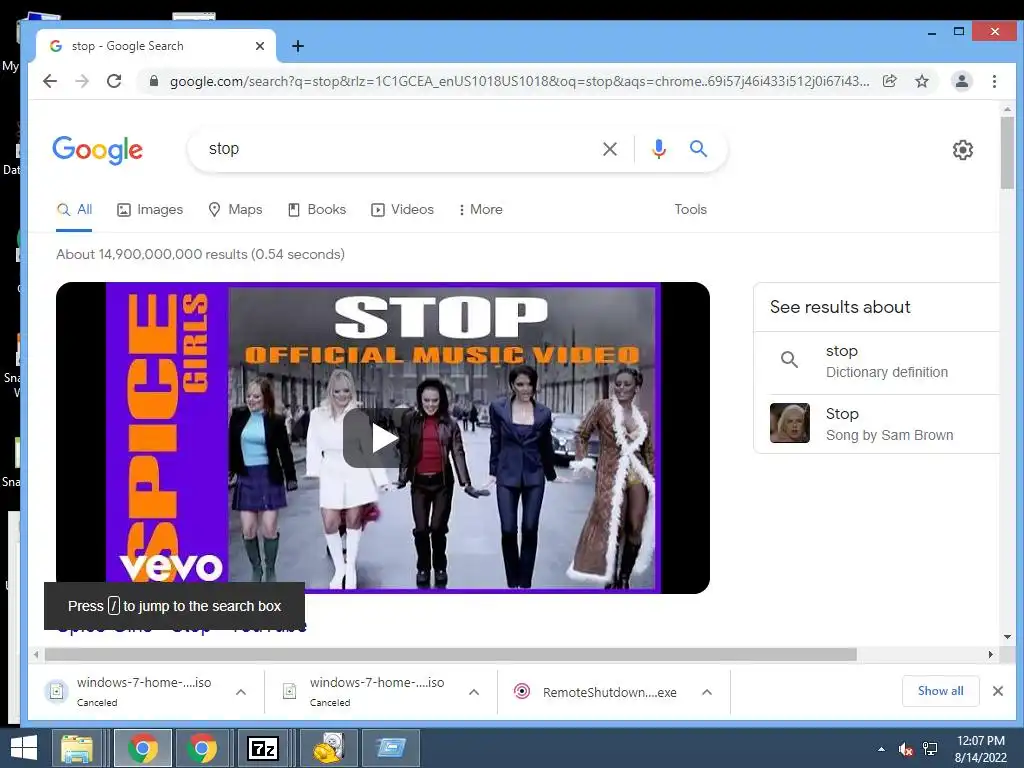Select the All results tab
The height and width of the screenshot is (768, 1024).
74,210
